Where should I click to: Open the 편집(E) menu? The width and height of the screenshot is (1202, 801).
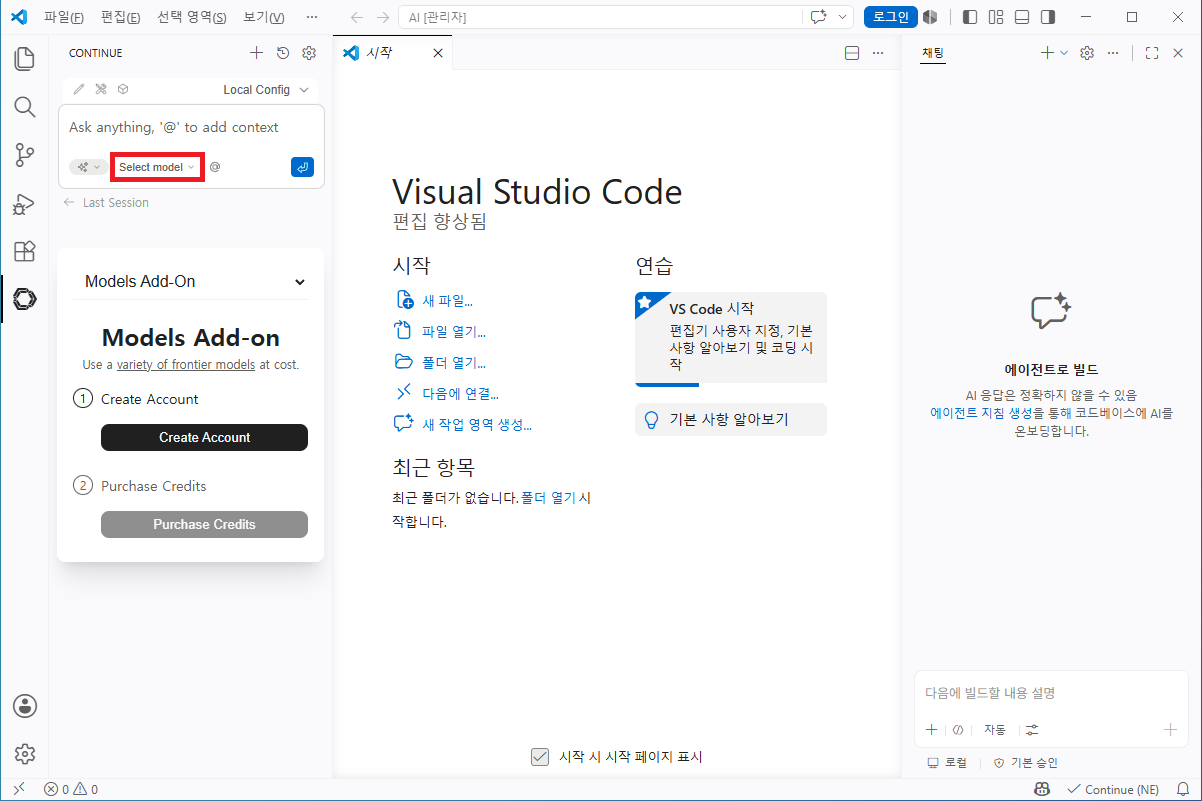coord(120,17)
